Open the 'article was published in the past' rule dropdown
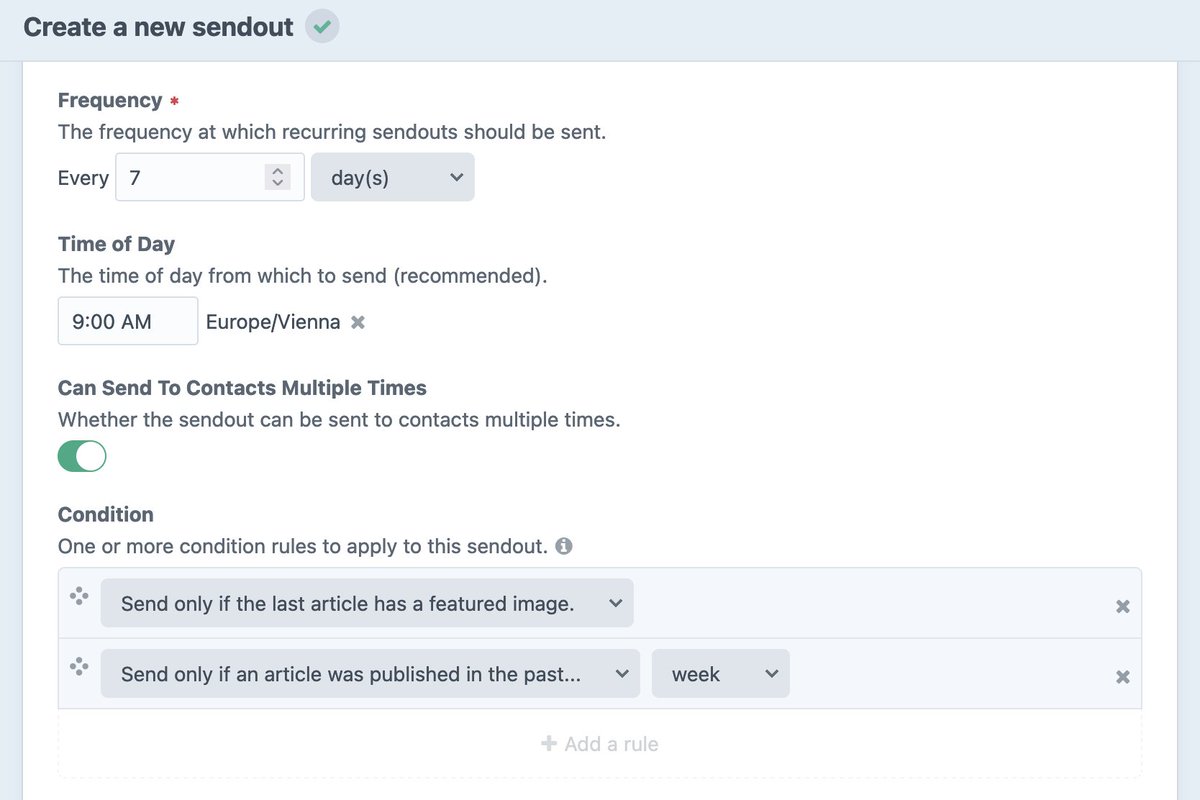1200x800 pixels. click(370, 674)
